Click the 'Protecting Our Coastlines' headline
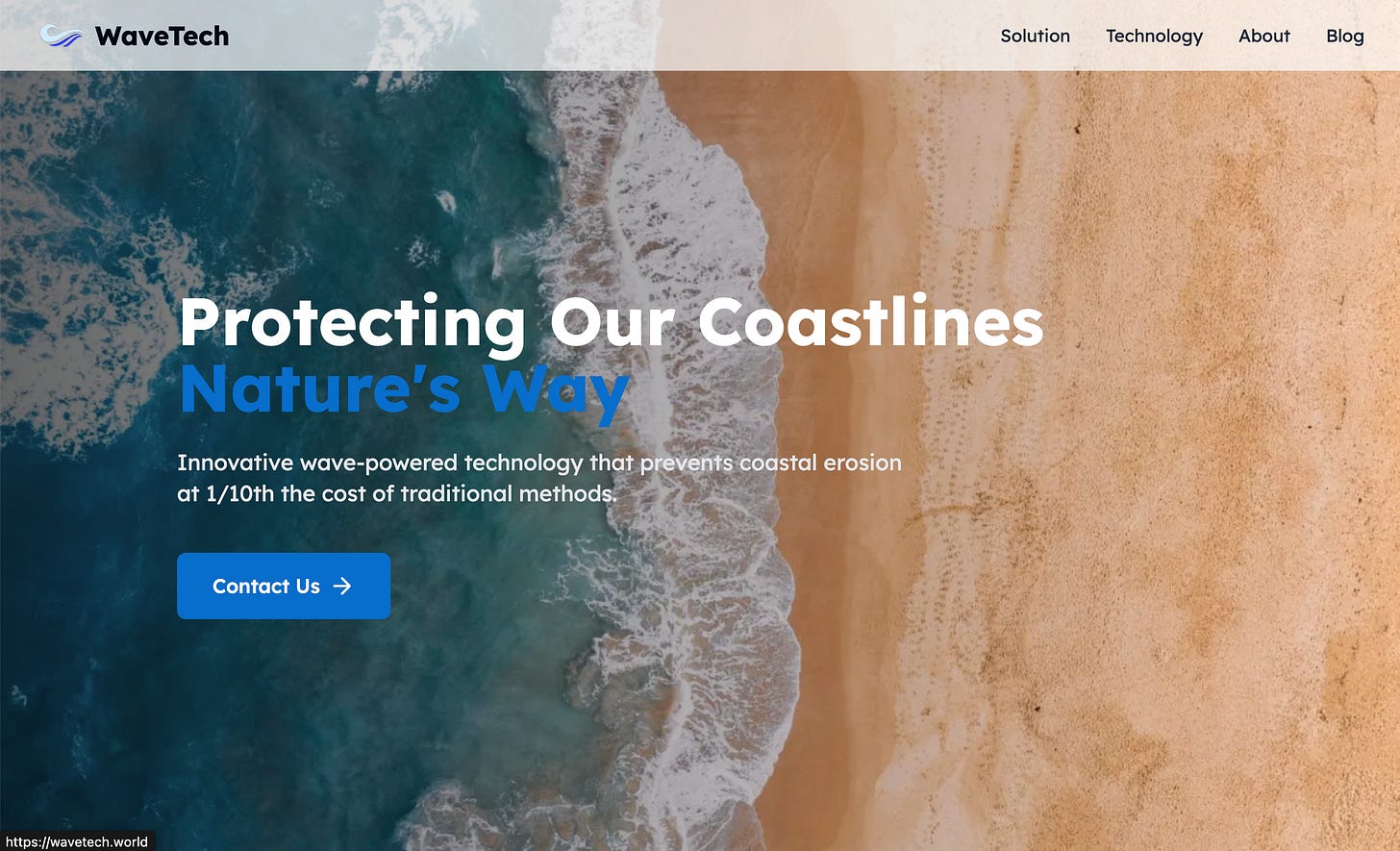The height and width of the screenshot is (851, 1400). (611, 323)
